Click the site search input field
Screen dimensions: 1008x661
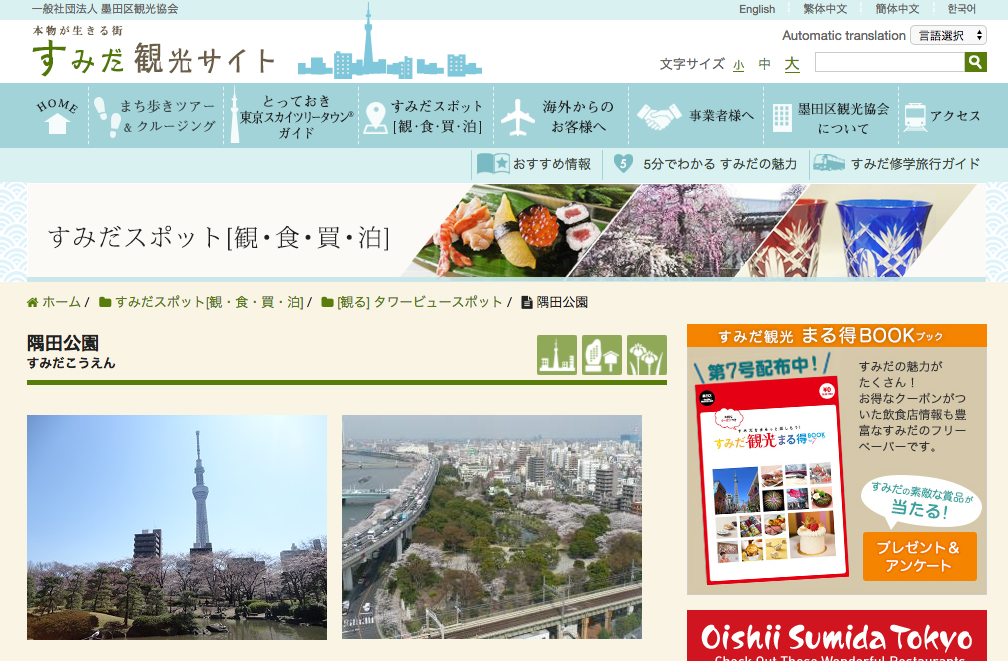[890, 62]
